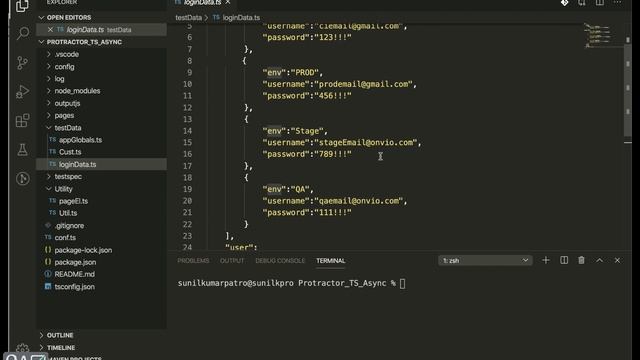Open the Run and Debug view
This screenshot has height=360, width=640.
[x=22, y=91]
